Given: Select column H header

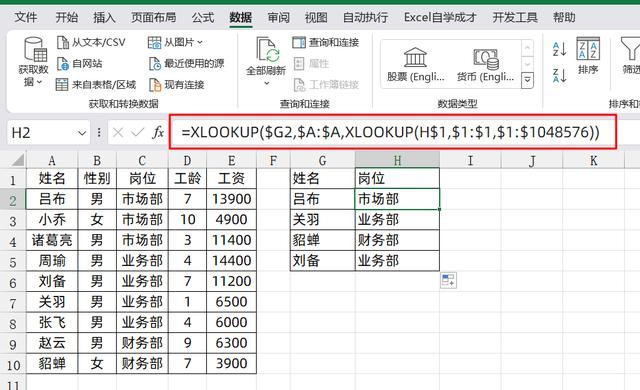Looking at the screenshot, I should pos(397,160).
